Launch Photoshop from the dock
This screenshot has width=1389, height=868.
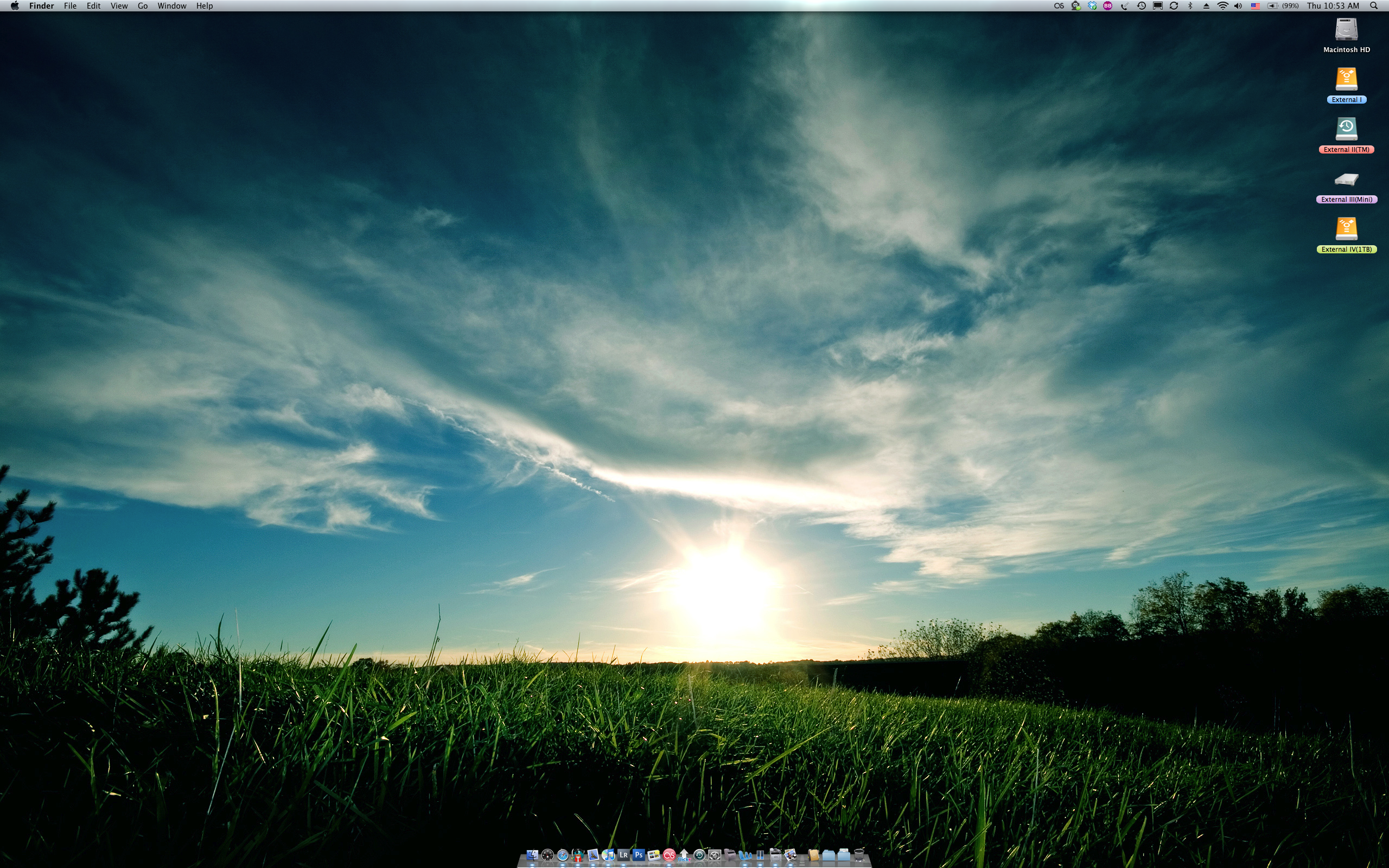[x=639, y=856]
